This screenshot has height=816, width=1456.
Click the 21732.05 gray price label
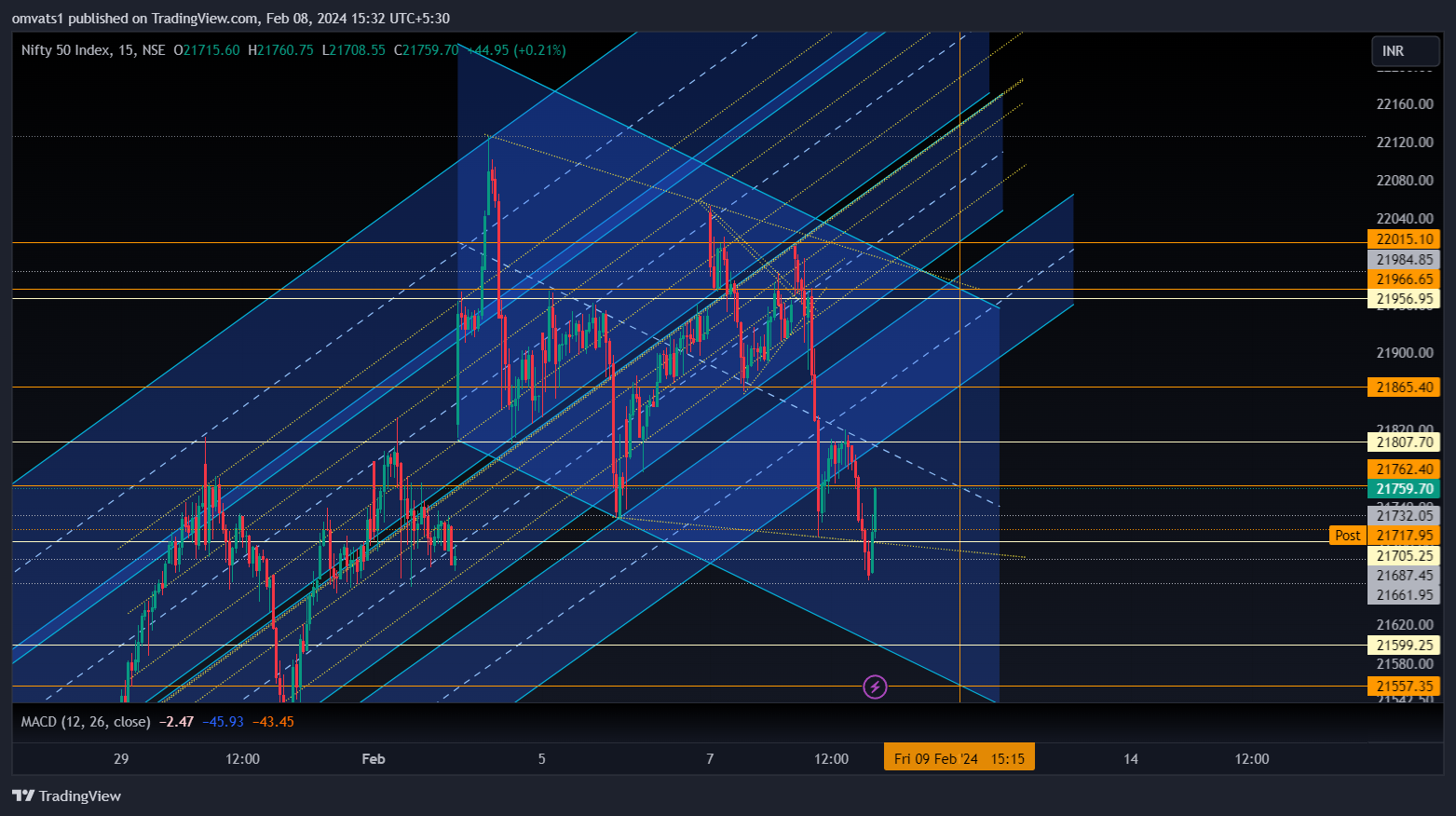(1404, 516)
